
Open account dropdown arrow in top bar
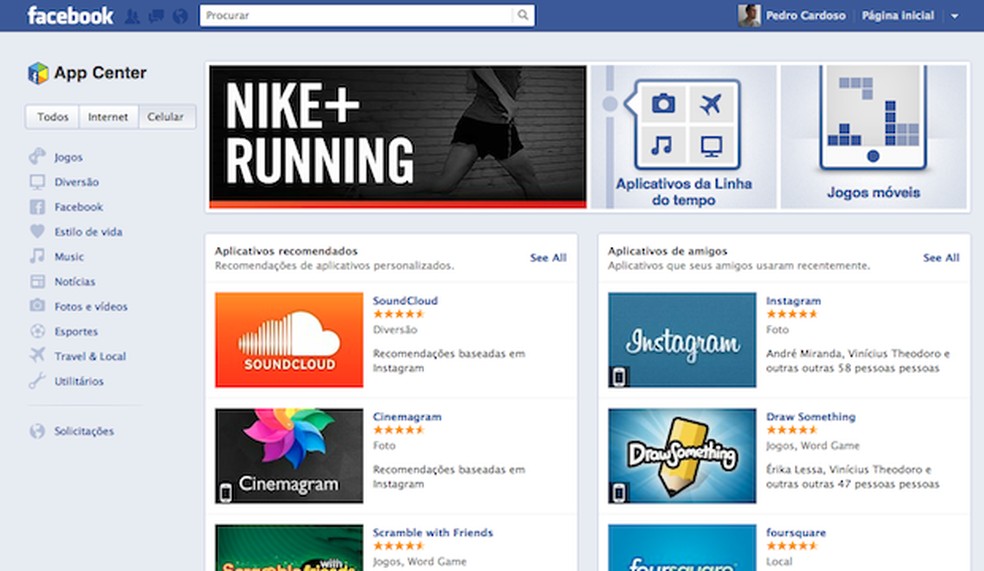click(x=955, y=16)
